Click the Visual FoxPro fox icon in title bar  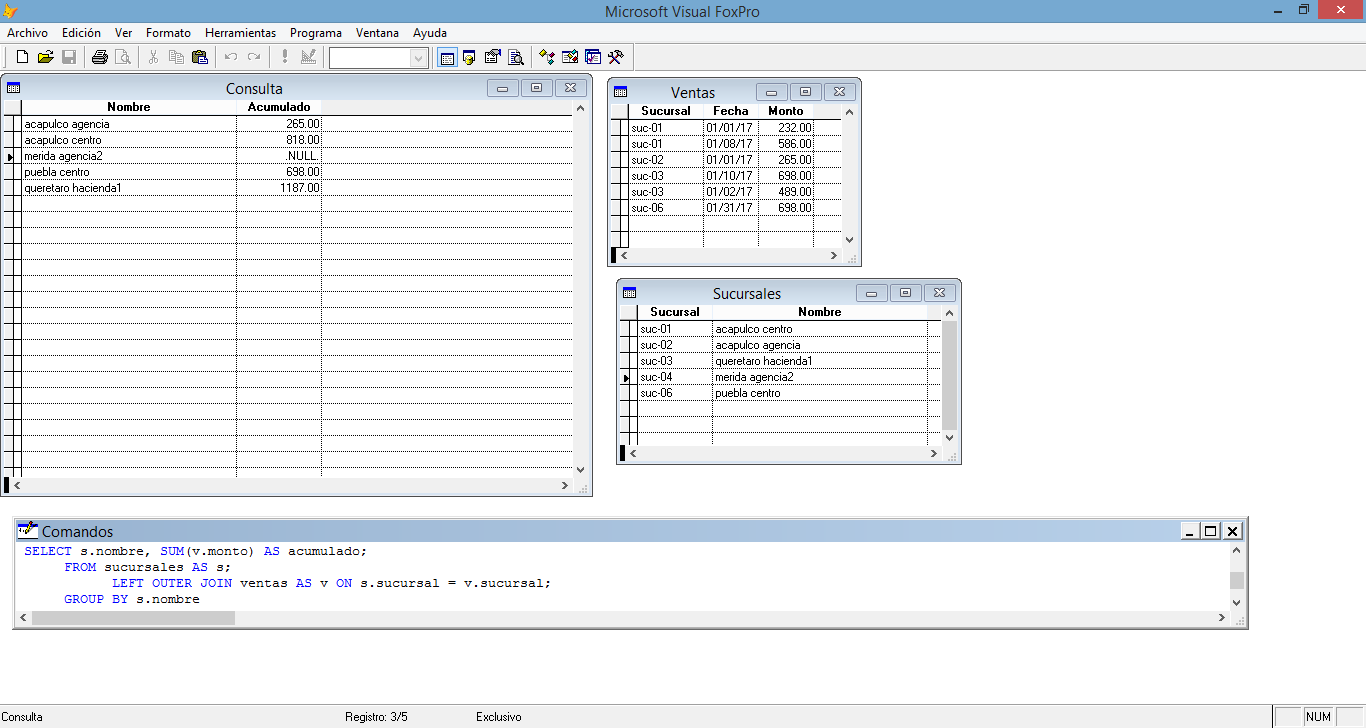[10, 11]
